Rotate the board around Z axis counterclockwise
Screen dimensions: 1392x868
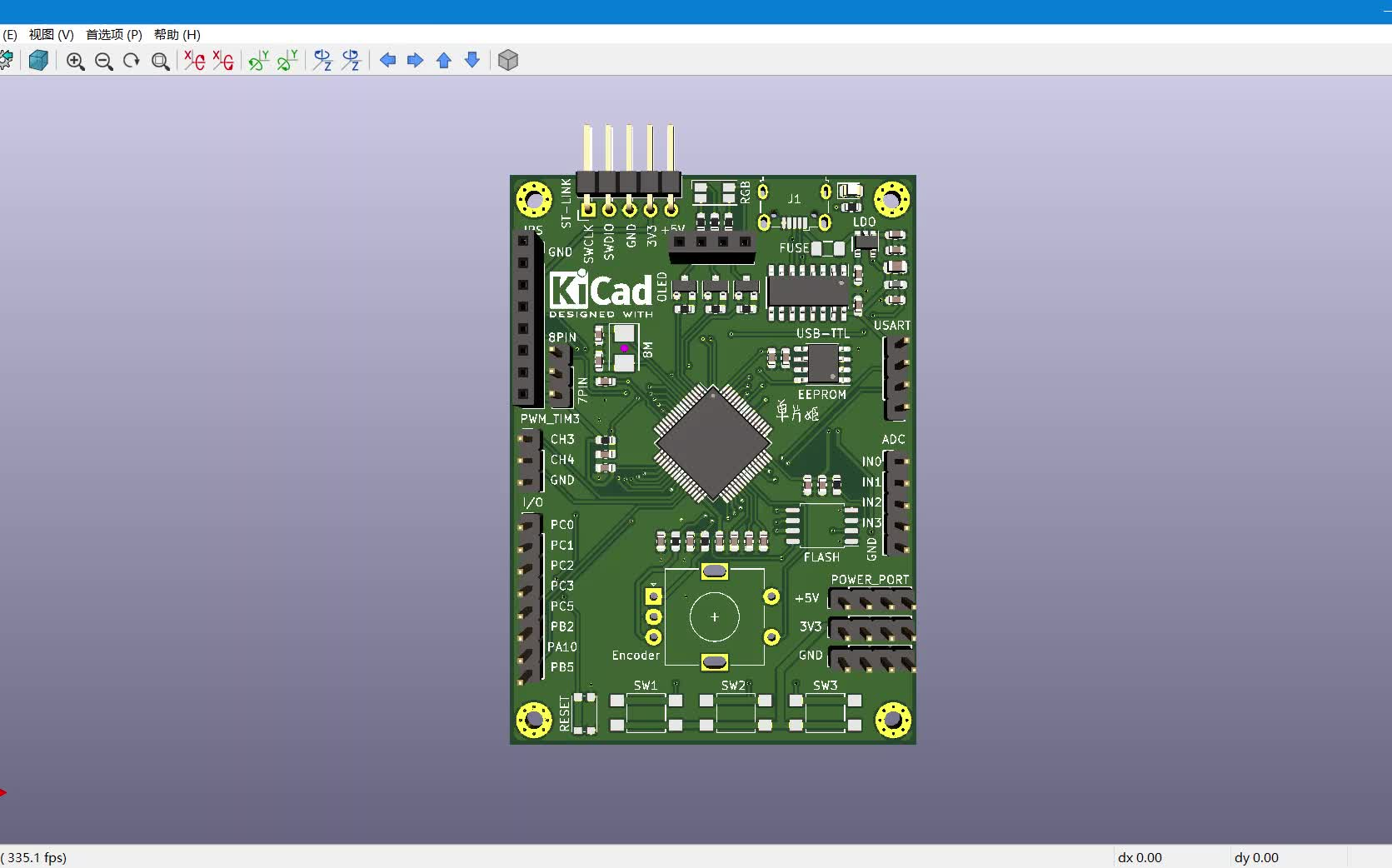(350, 61)
